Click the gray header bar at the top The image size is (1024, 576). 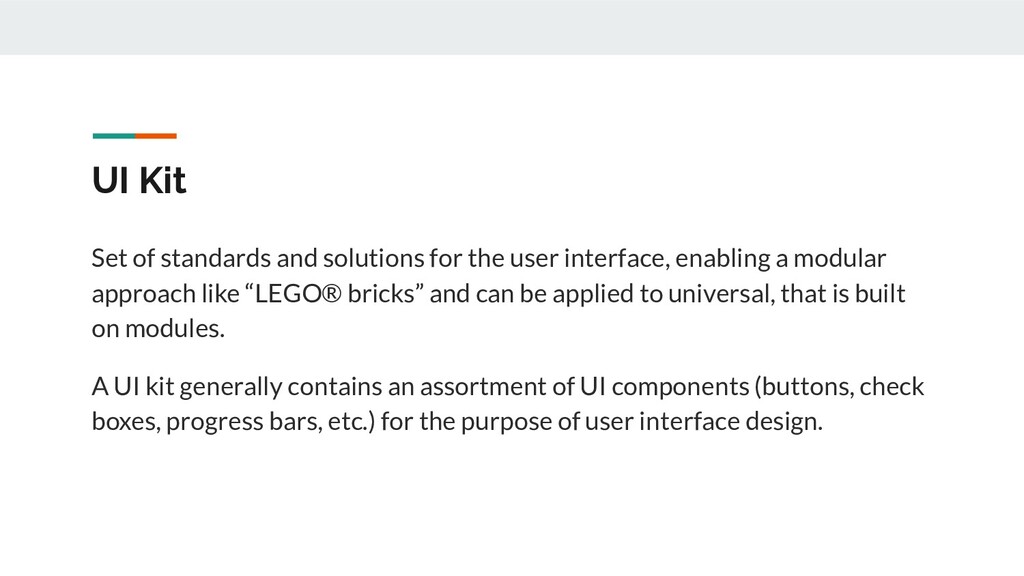point(512,27)
